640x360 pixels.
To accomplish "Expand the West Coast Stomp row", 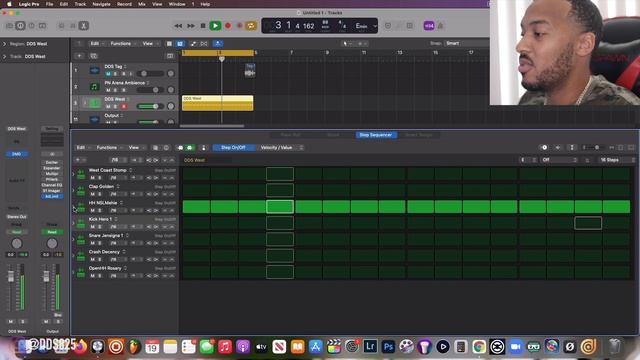I will coord(74,174).
